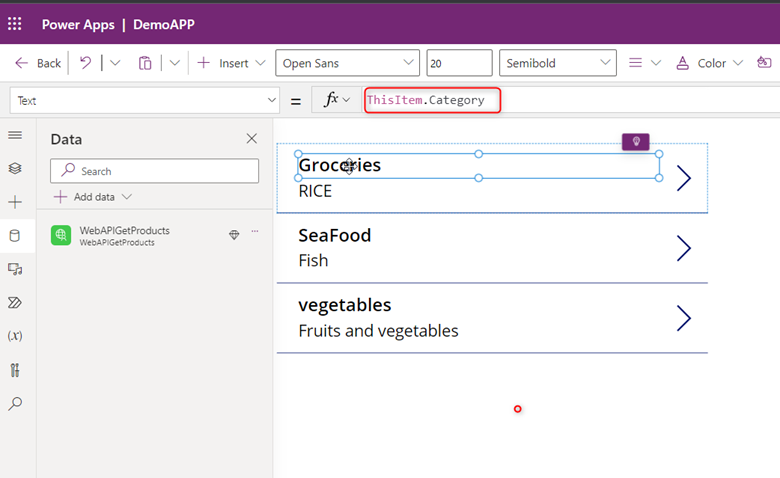Select the Data icon in left sidebar
This screenshot has width=780, height=478.
[x=14, y=236]
